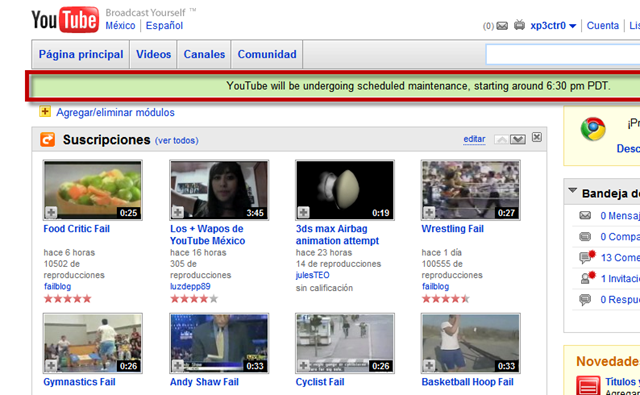Image resolution: width=640 pixels, height=395 pixels.
Task: Add Food Critic Fail to queue plus icon
Action: pos(51,212)
